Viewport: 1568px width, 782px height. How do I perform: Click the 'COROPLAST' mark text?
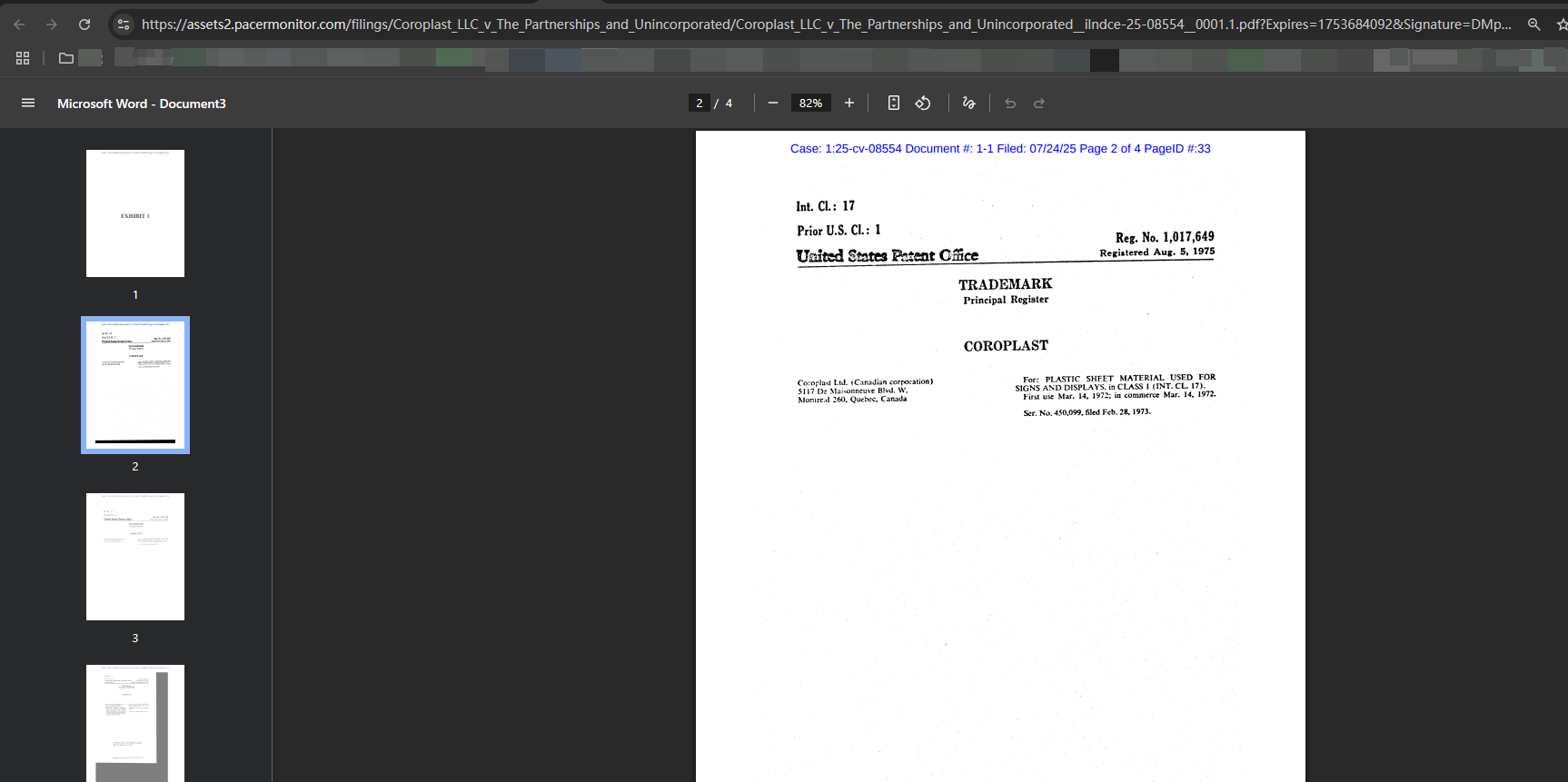coord(1006,346)
